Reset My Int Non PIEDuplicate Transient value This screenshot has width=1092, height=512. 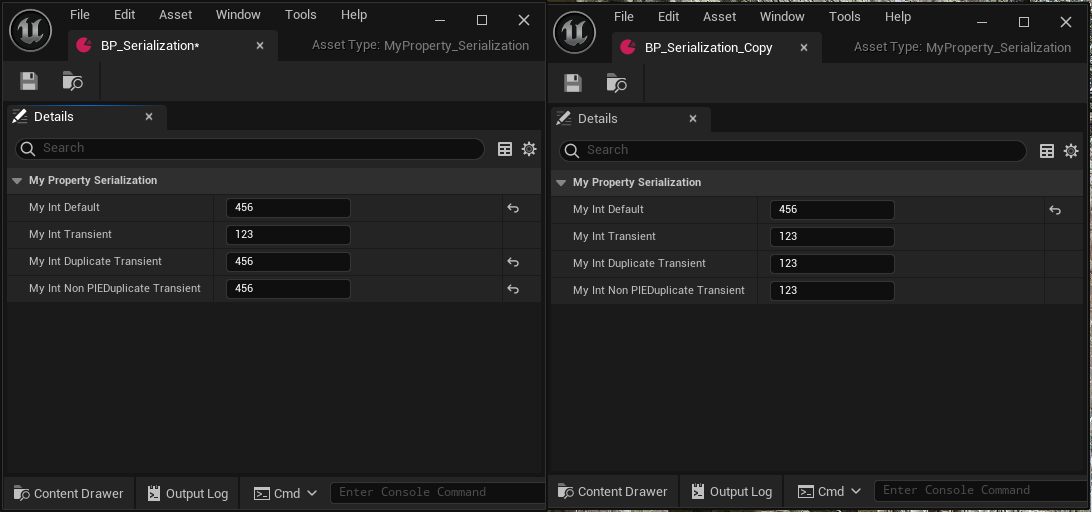click(513, 289)
